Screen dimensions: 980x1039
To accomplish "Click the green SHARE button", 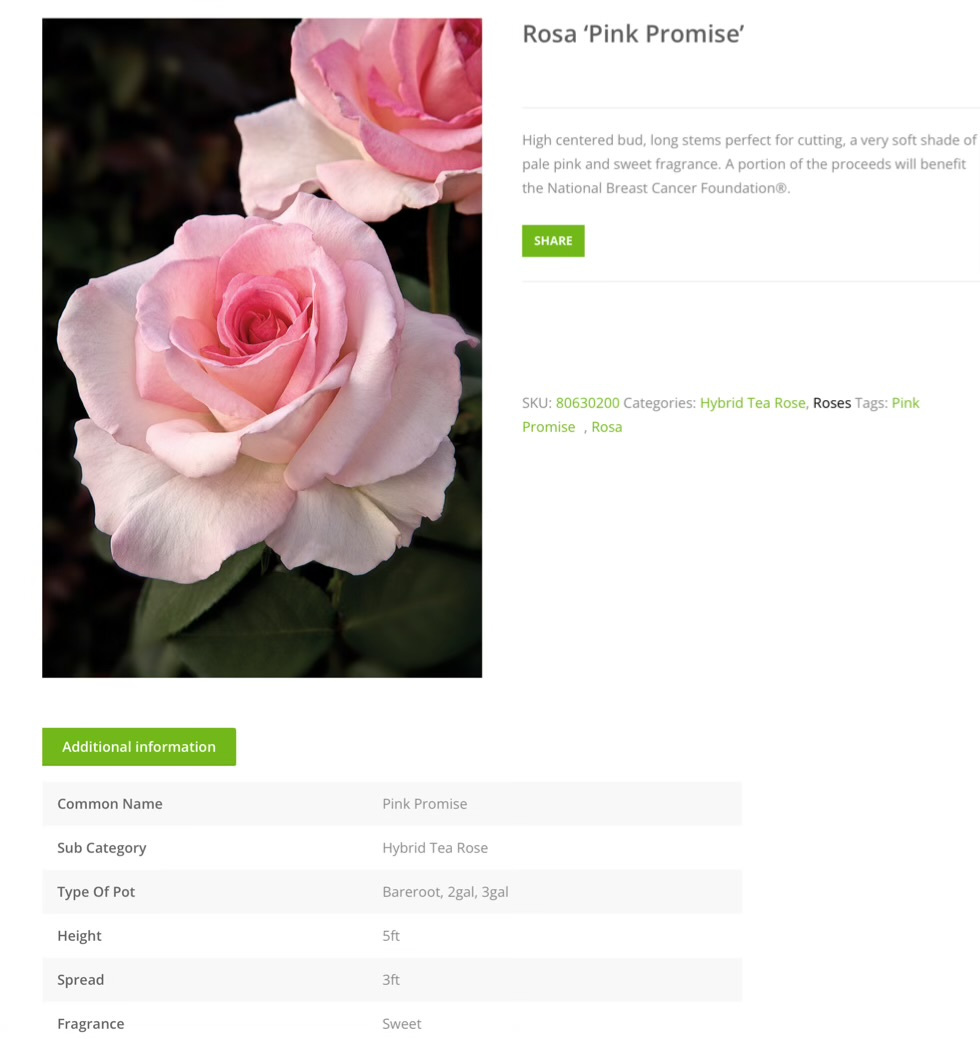I will pos(553,241).
